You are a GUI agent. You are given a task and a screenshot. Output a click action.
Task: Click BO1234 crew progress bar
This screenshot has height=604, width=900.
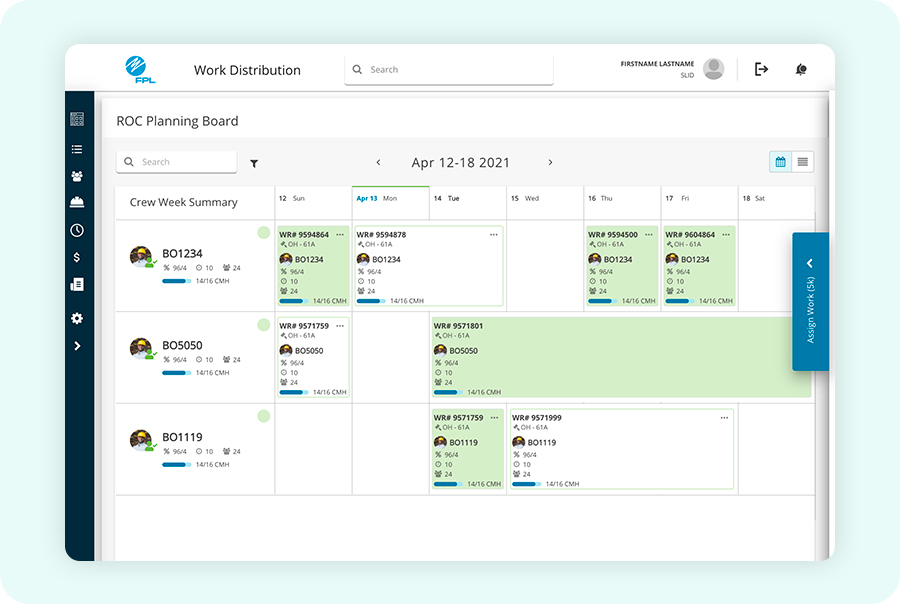point(177,281)
